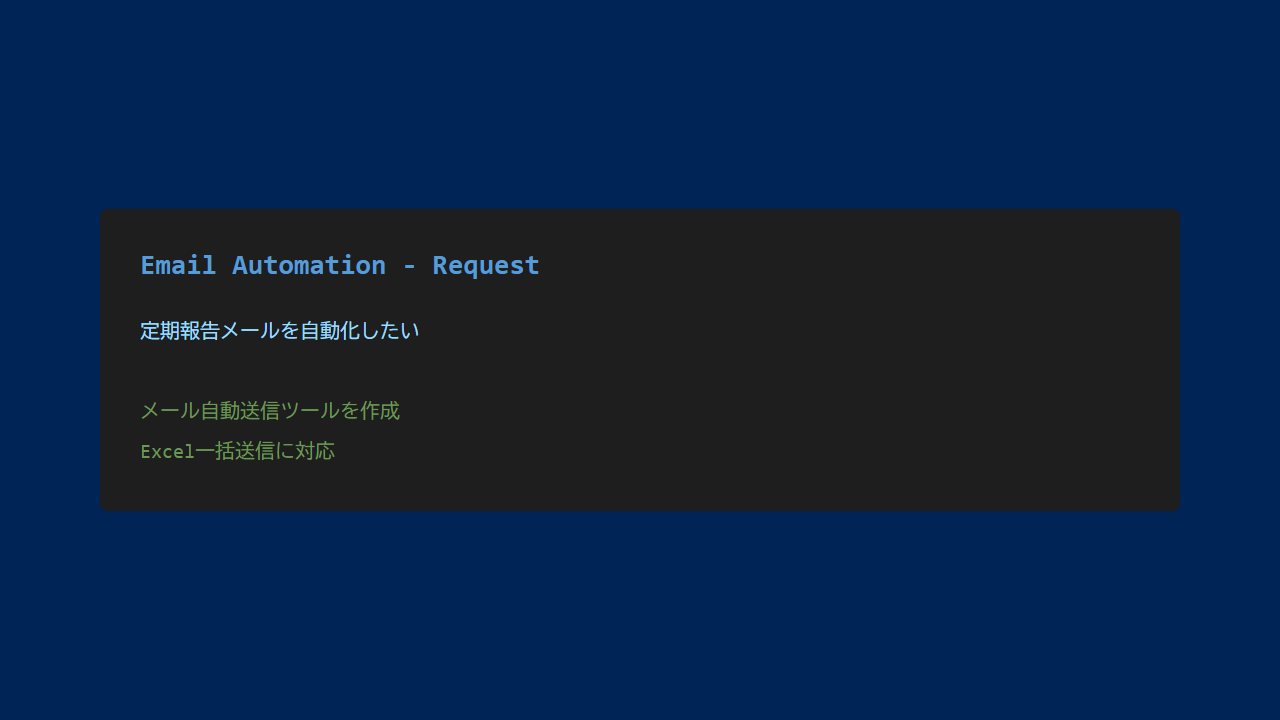Click the line "定期報告メールを自動化したい"
The width and height of the screenshot is (1280, 720).
click(280, 331)
